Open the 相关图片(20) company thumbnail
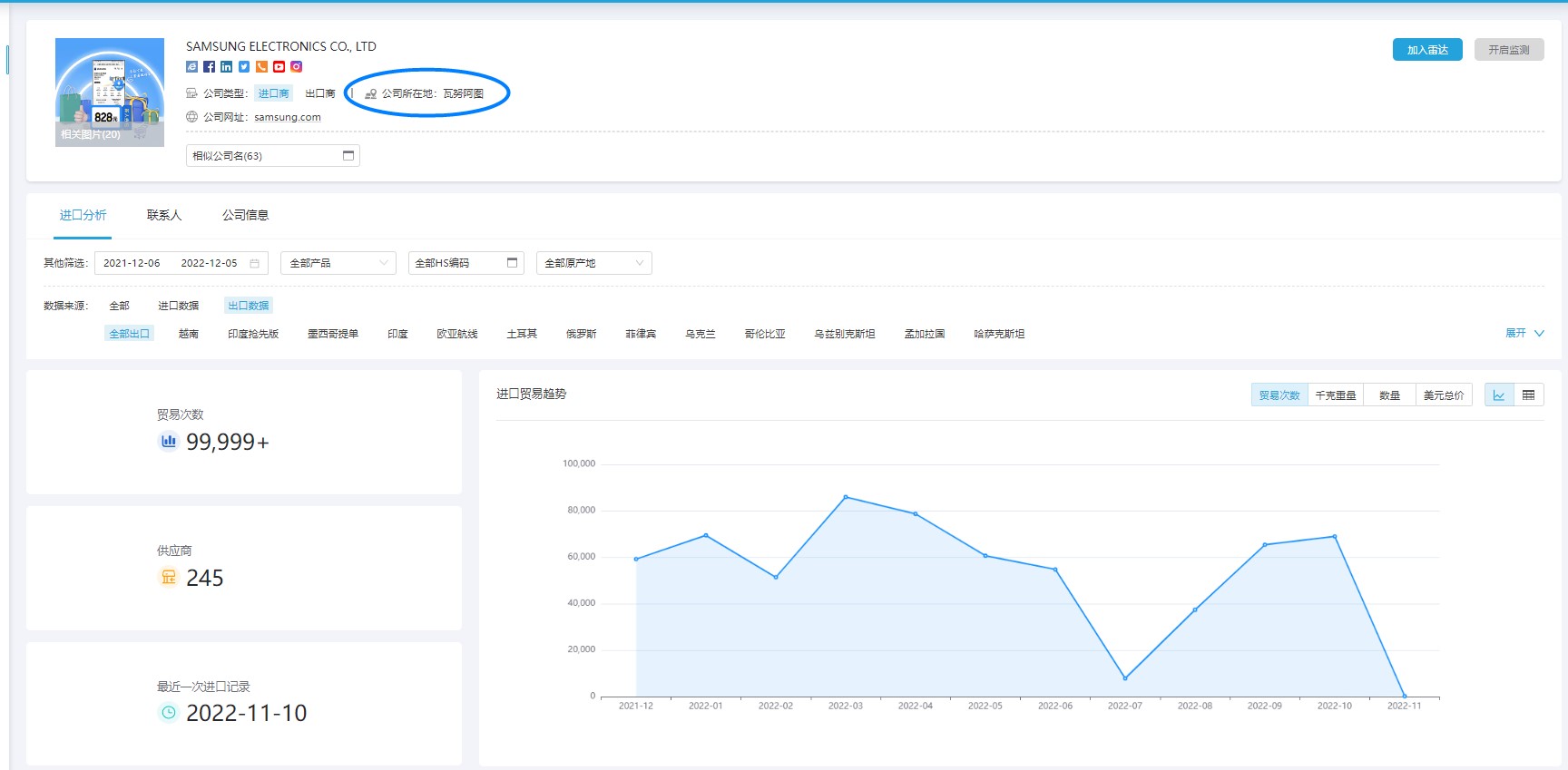Screen dimensions: 1568x770 tap(110, 93)
